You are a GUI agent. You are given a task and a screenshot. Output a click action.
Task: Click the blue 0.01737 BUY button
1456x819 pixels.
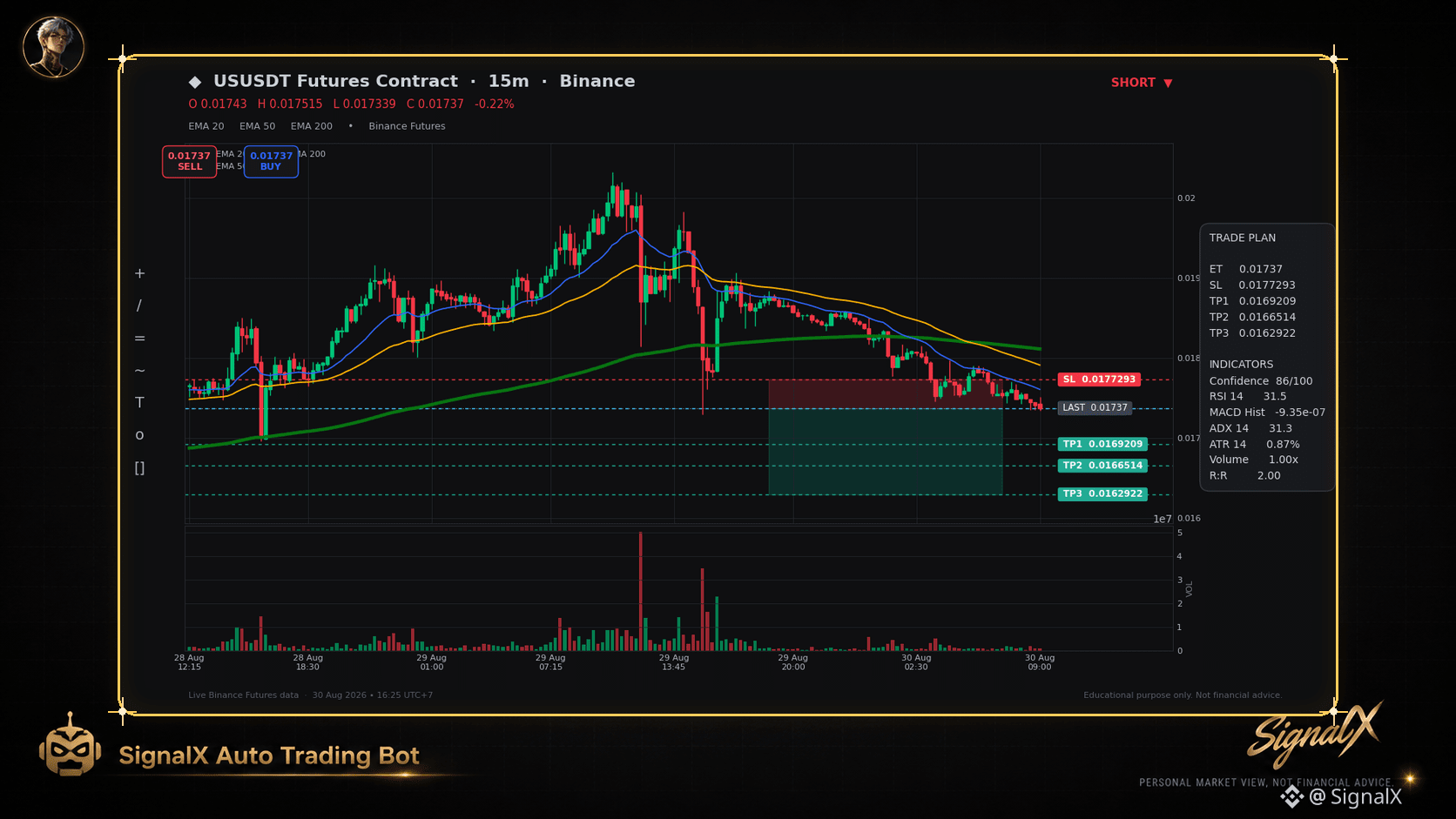271,161
